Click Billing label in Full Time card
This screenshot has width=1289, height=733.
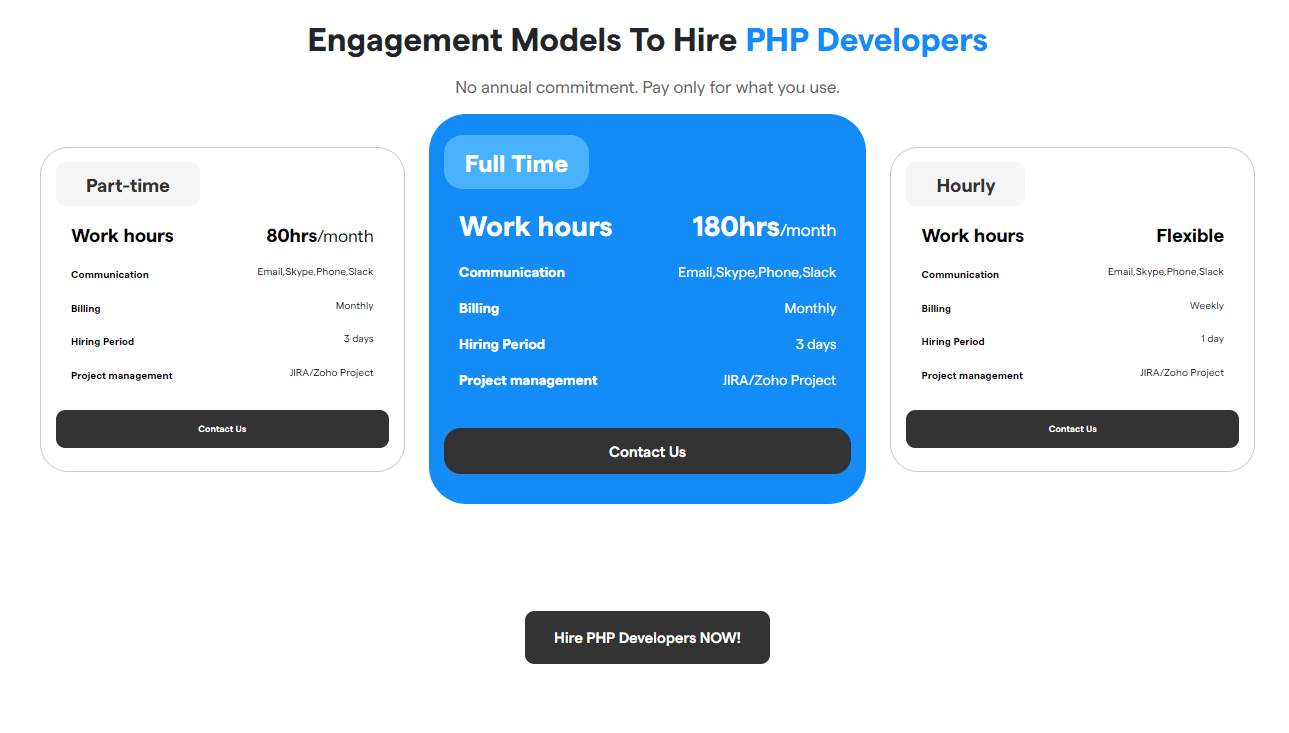tap(479, 308)
